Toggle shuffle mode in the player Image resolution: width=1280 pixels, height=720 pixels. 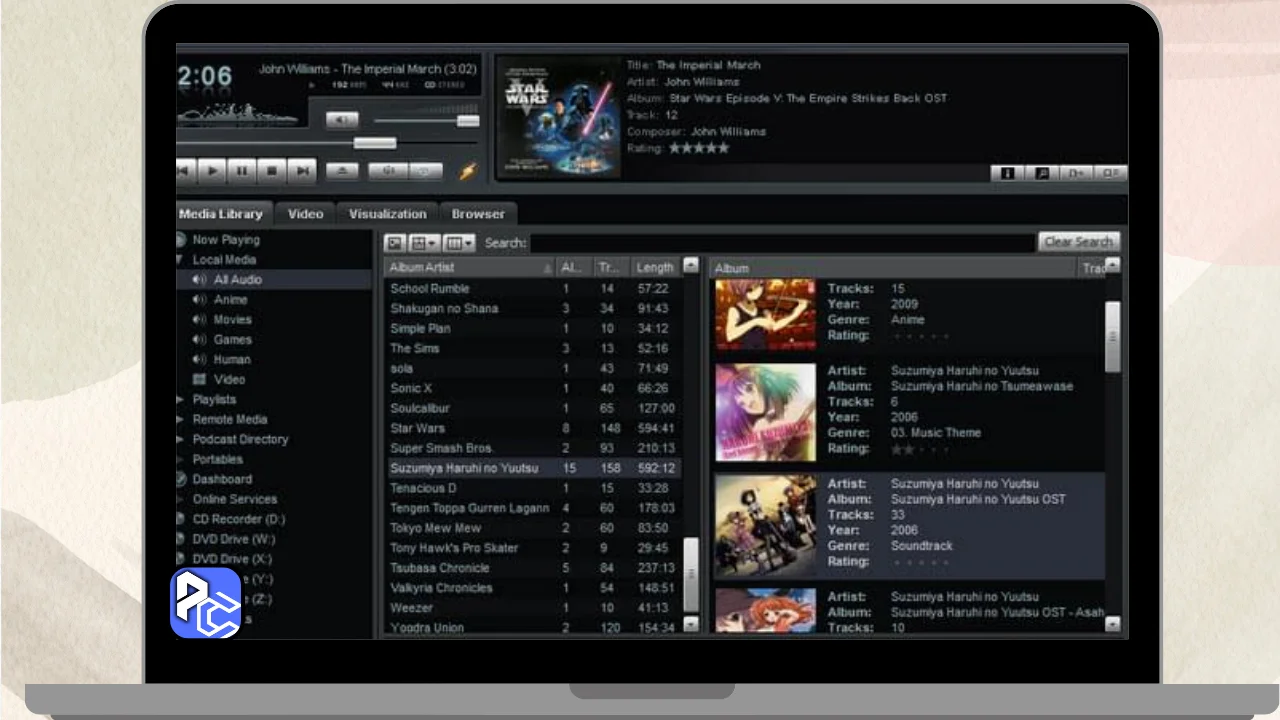pyautogui.click(x=387, y=171)
